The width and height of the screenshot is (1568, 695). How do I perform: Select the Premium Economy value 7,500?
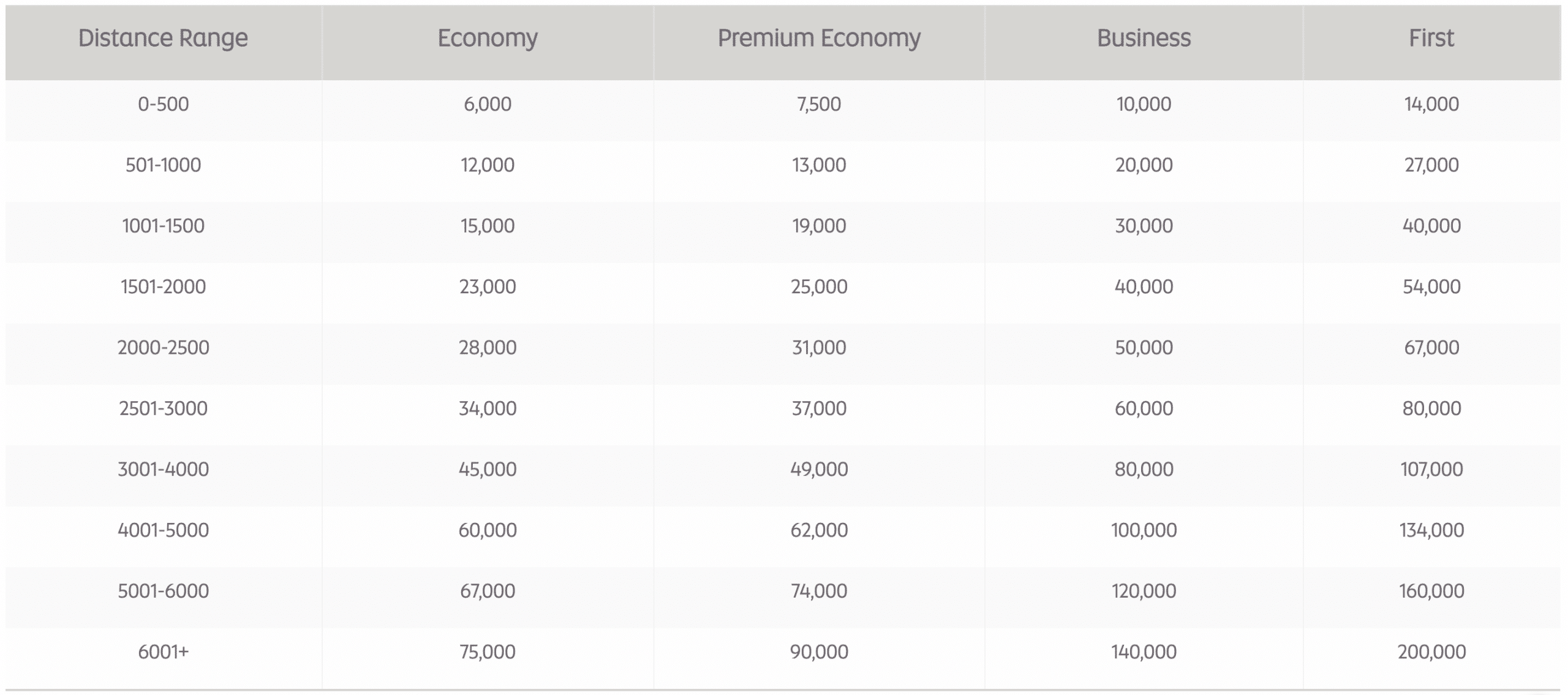[x=819, y=104]
